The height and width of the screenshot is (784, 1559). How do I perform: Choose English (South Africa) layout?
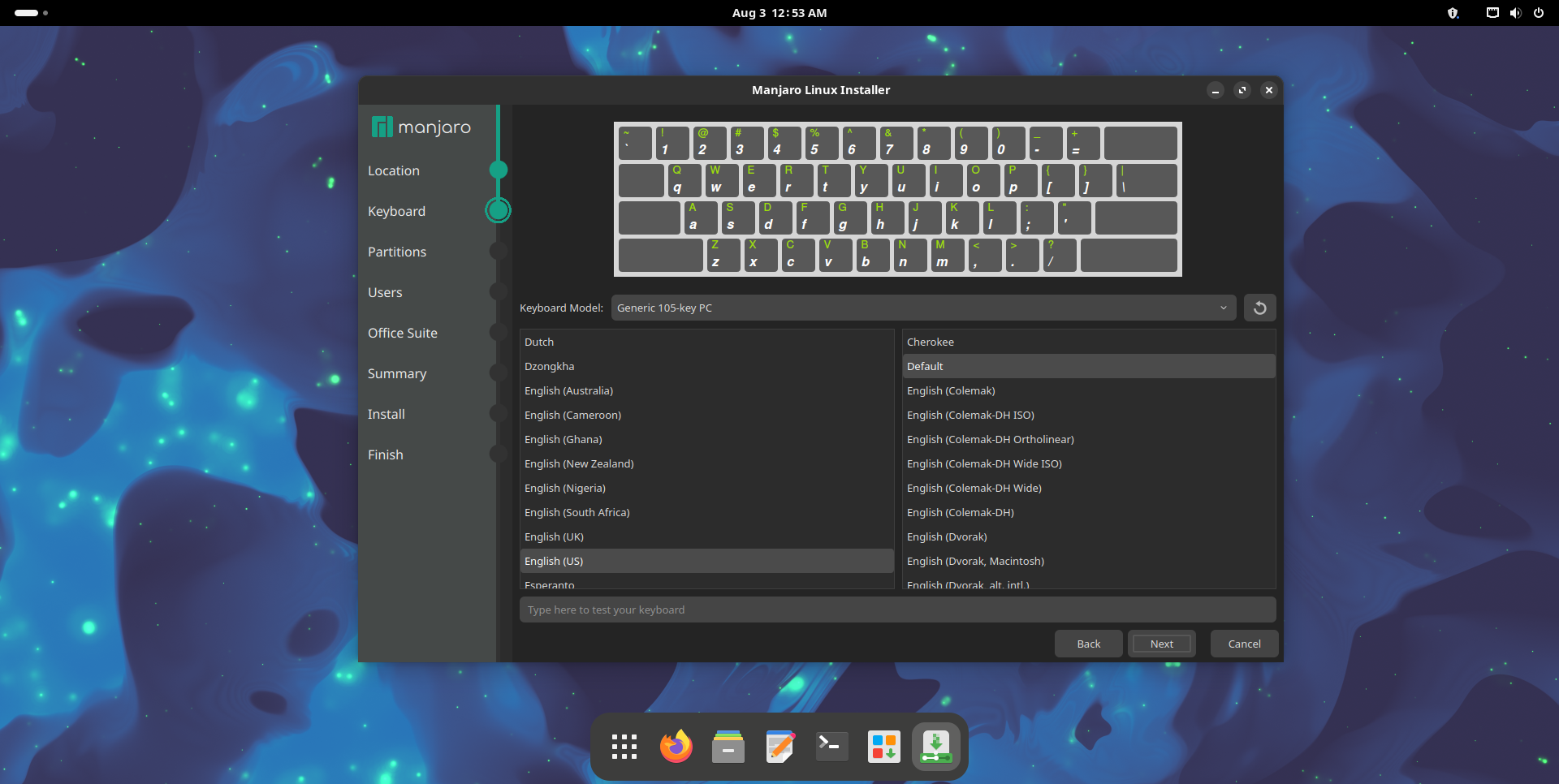coord(706,512)
